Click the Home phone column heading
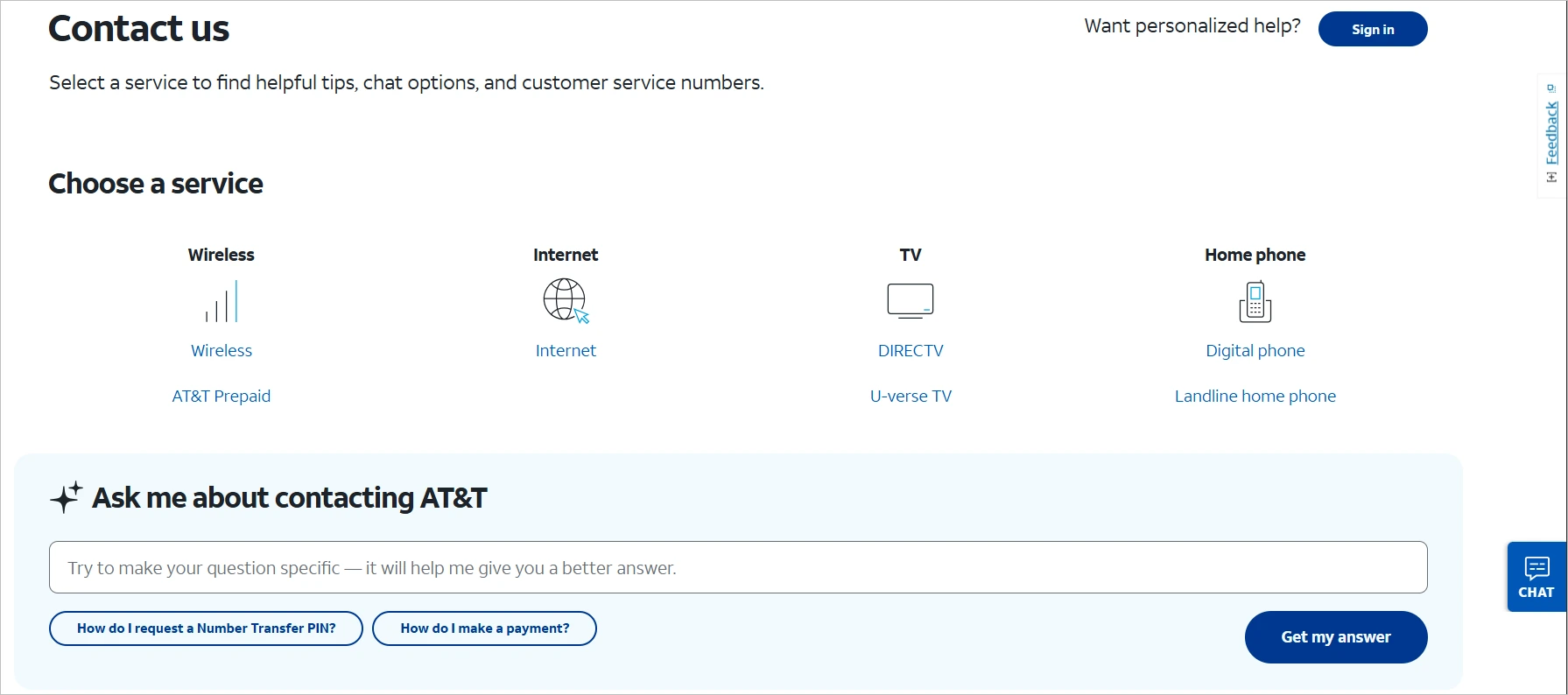 (x=1255, y=255)
